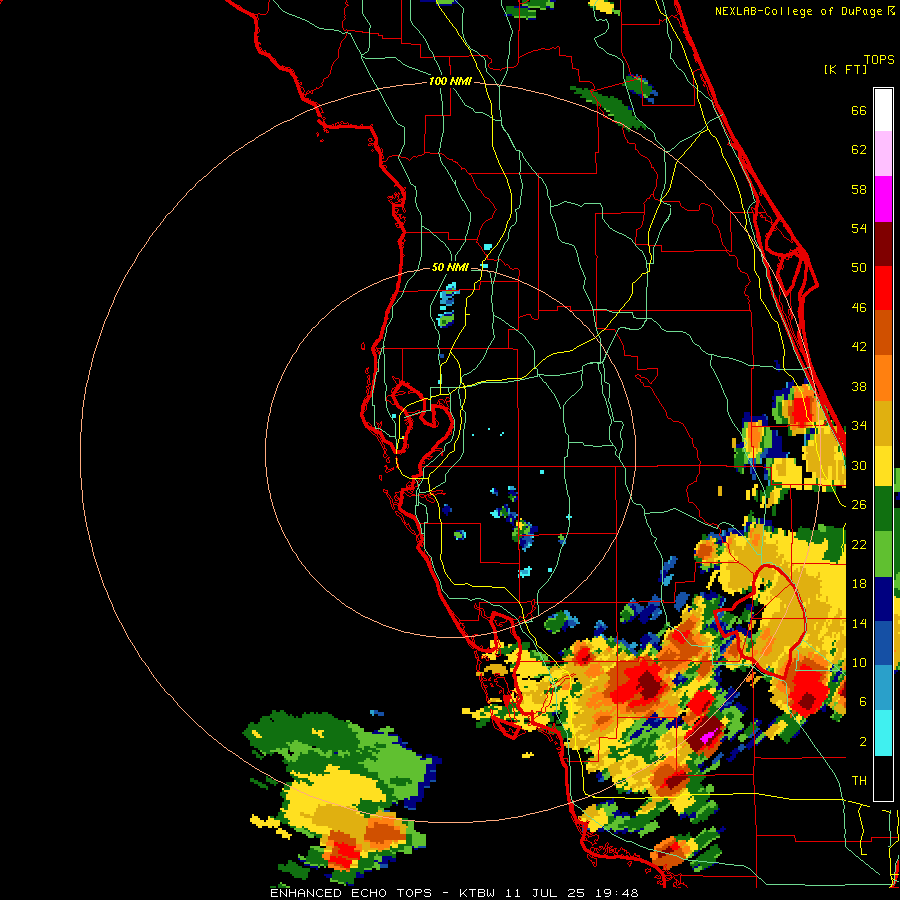Pick the cyan legend swatch
900x900 pixels.
pos(883,733)
